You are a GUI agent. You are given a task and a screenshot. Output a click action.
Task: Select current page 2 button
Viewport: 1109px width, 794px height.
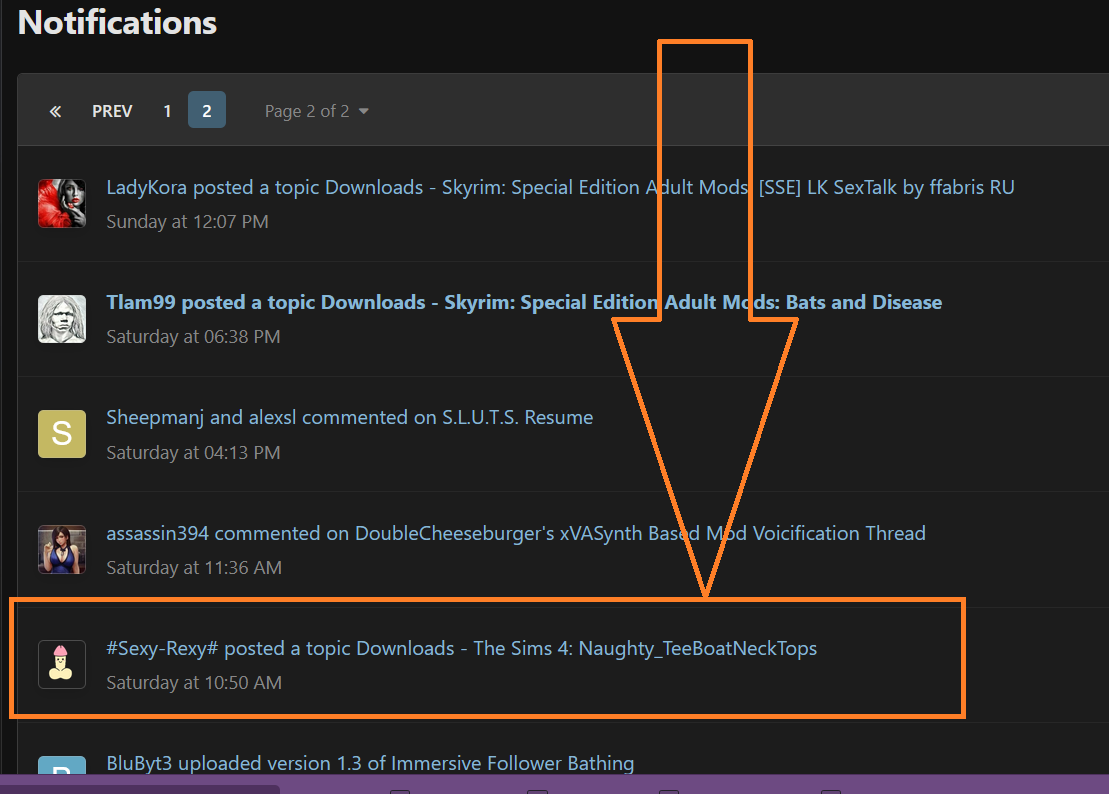point(207,110)
